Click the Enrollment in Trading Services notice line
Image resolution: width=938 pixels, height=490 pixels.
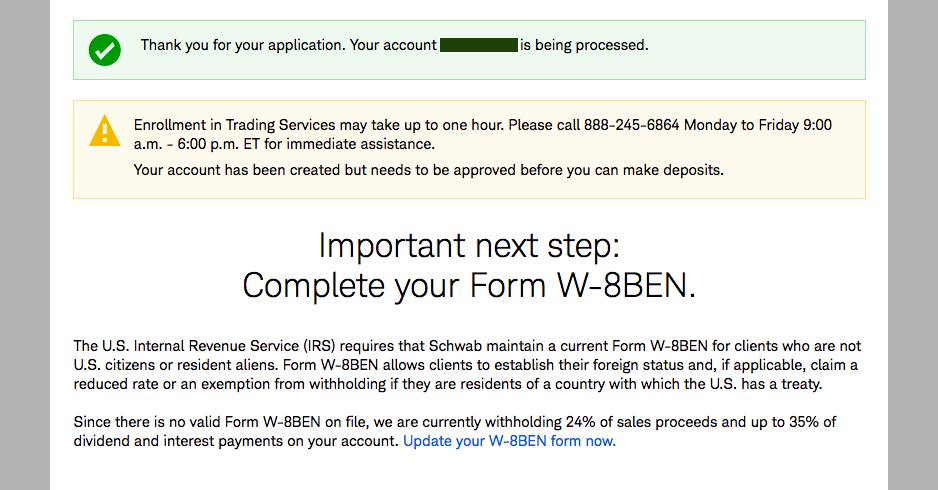482,125
